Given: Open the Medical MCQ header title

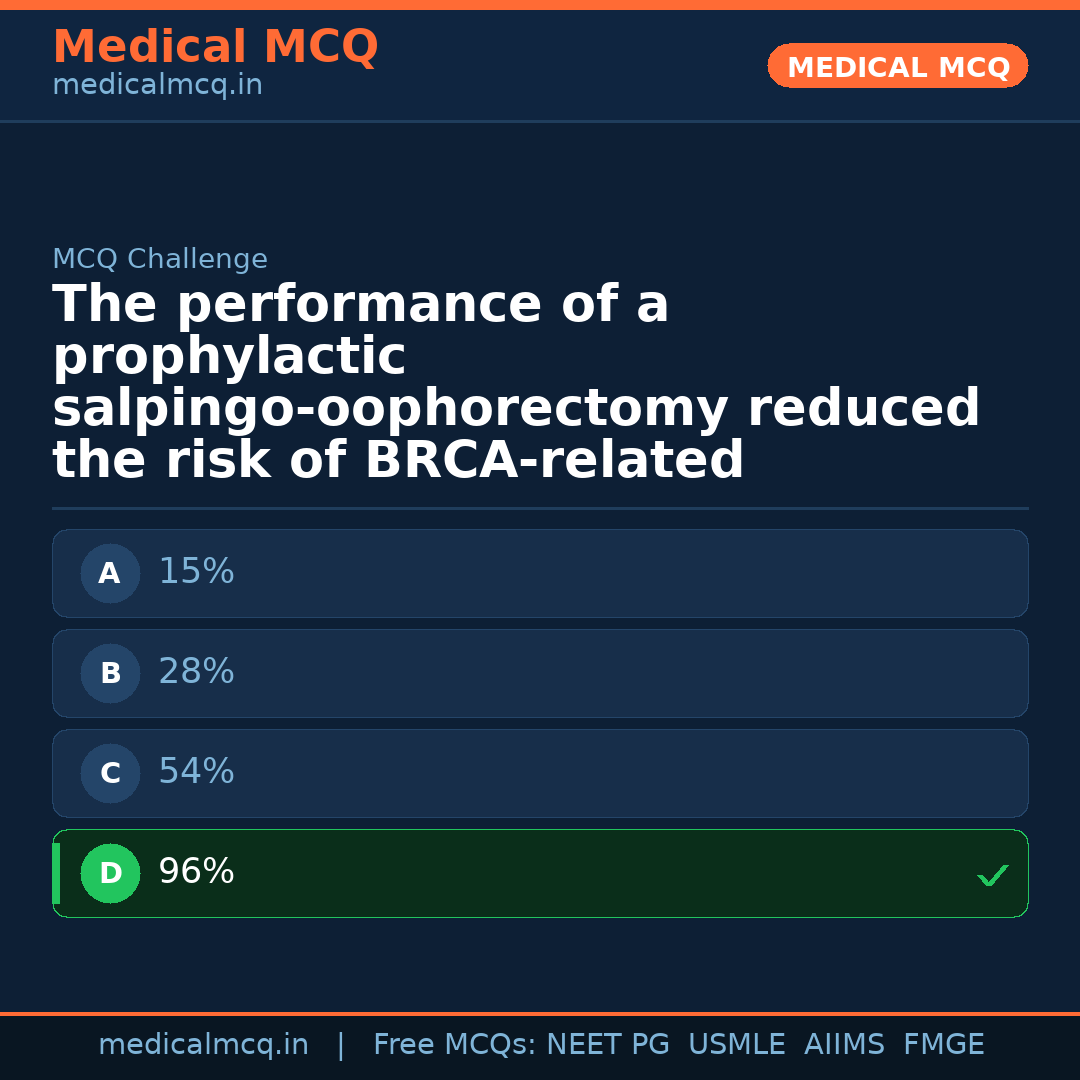Looking at the screenshot, I should 215,47.
